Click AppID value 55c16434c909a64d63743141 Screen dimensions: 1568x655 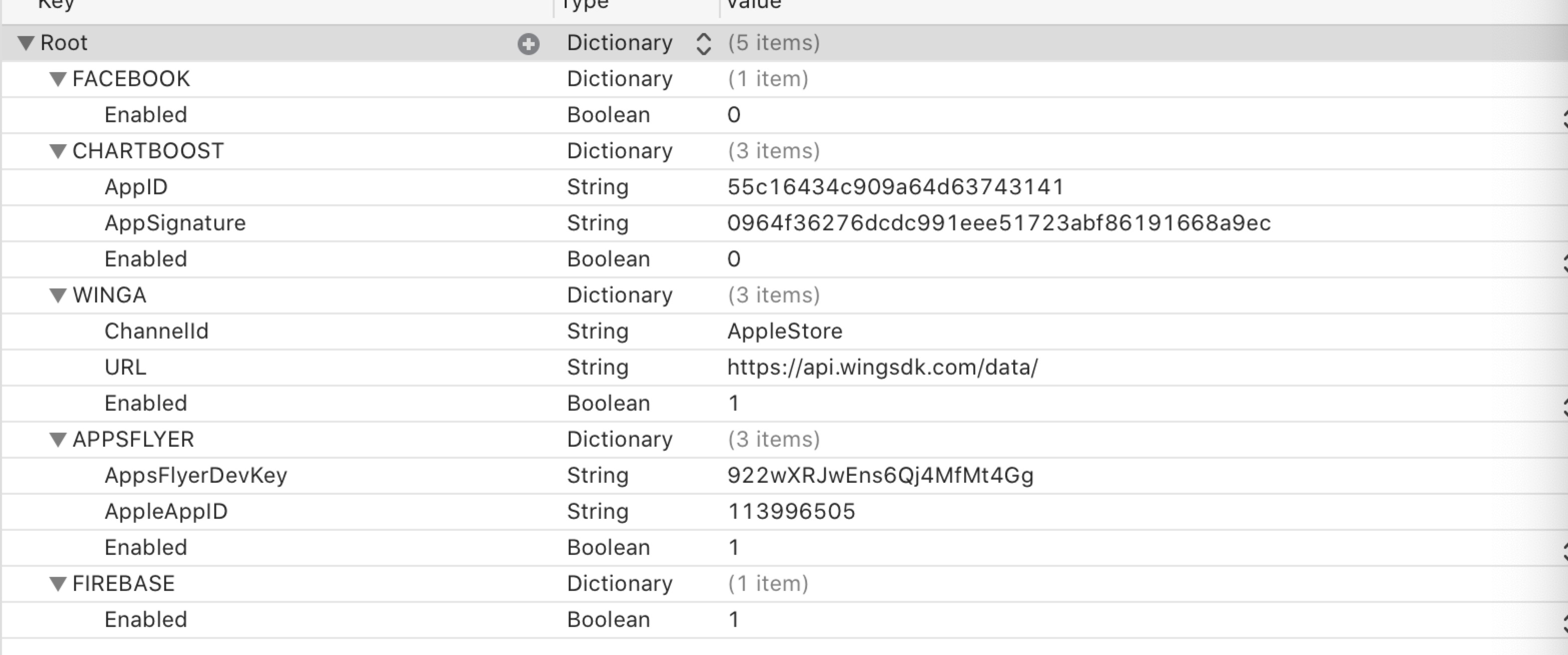(895, 187)
